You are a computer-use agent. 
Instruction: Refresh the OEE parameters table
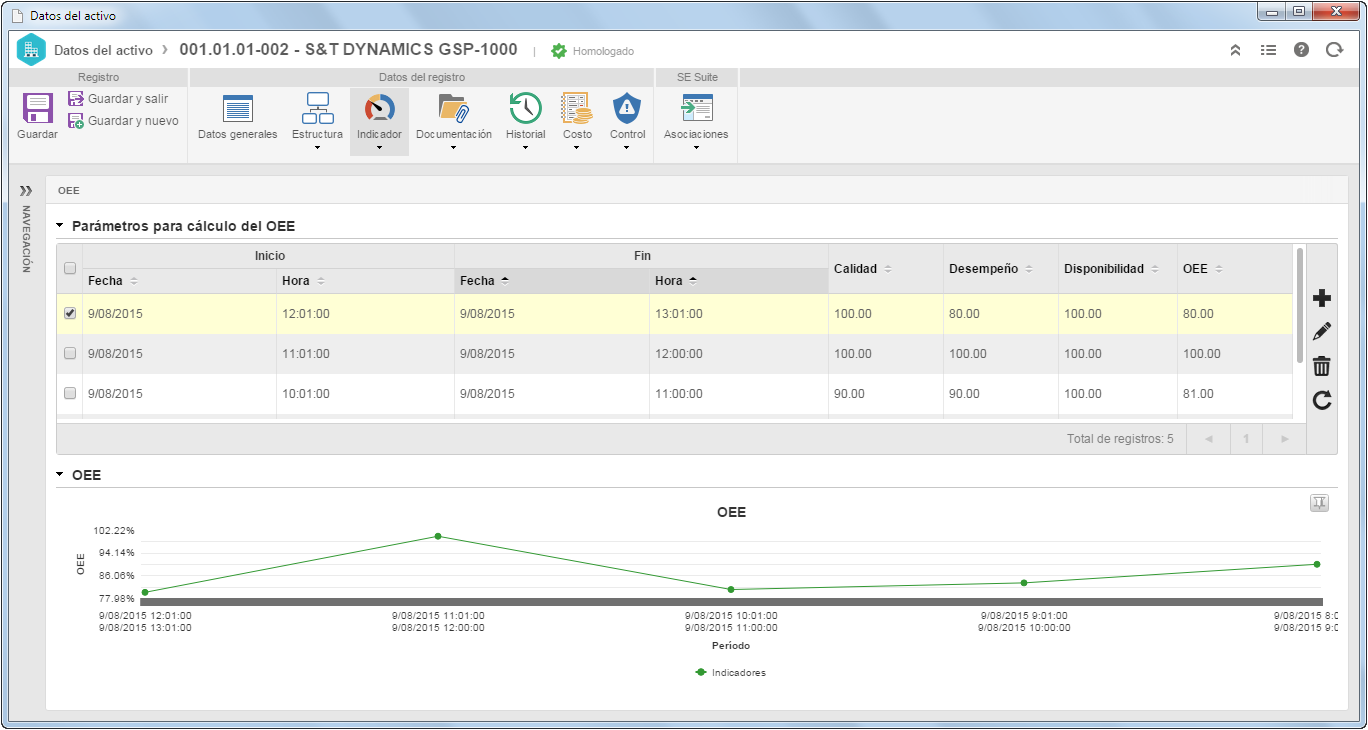[x=1321, y=400]
